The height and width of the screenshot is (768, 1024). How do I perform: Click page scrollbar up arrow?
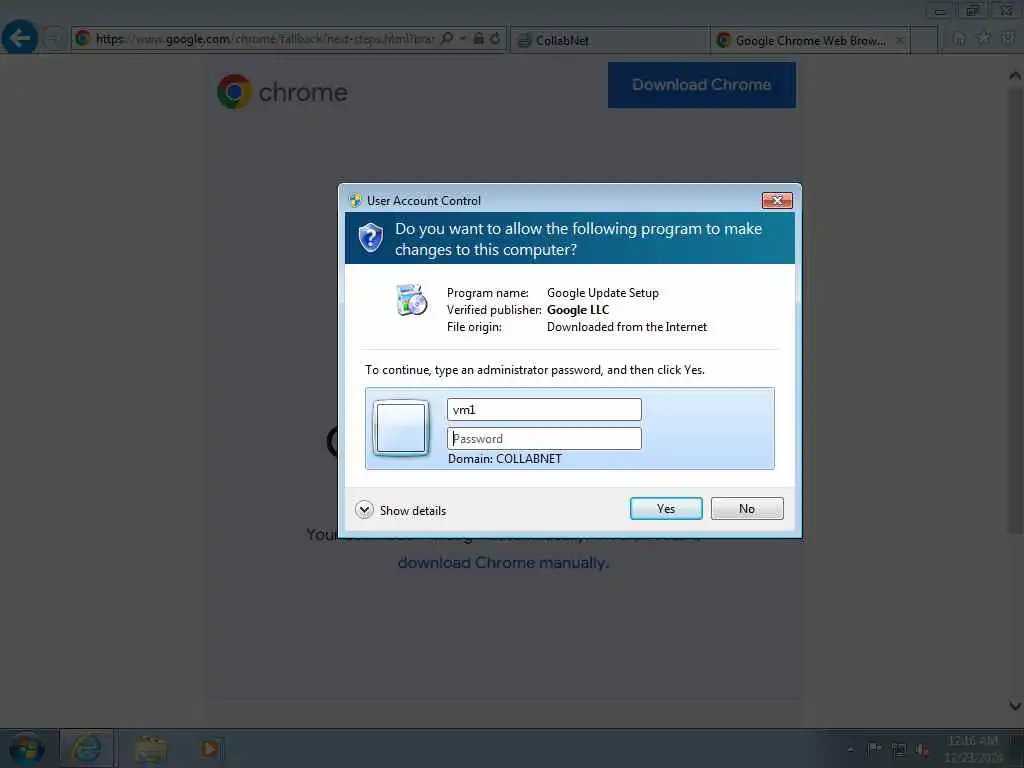click(1015, 76)
